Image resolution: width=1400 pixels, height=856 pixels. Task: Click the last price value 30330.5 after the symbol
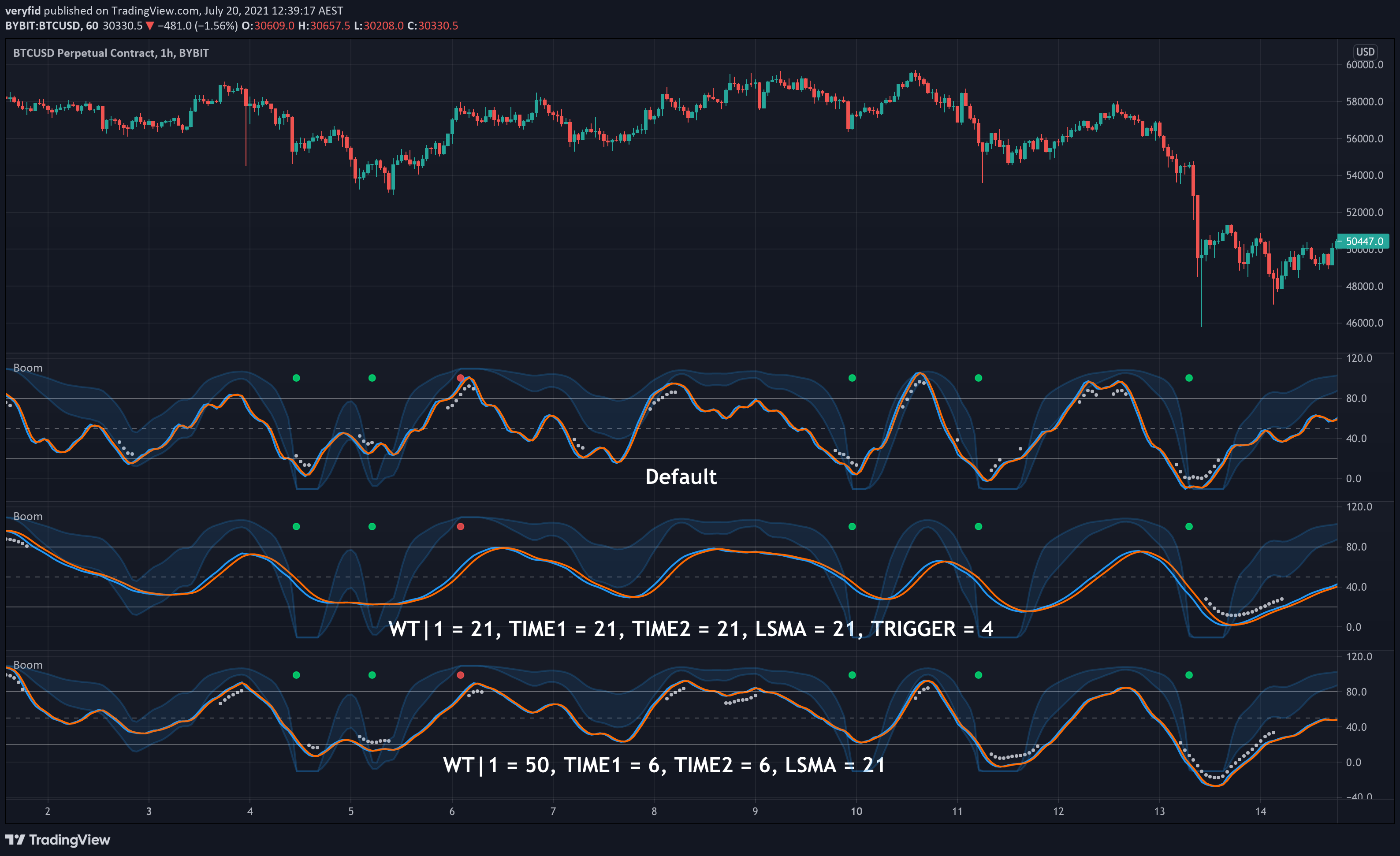pos(122,26)
